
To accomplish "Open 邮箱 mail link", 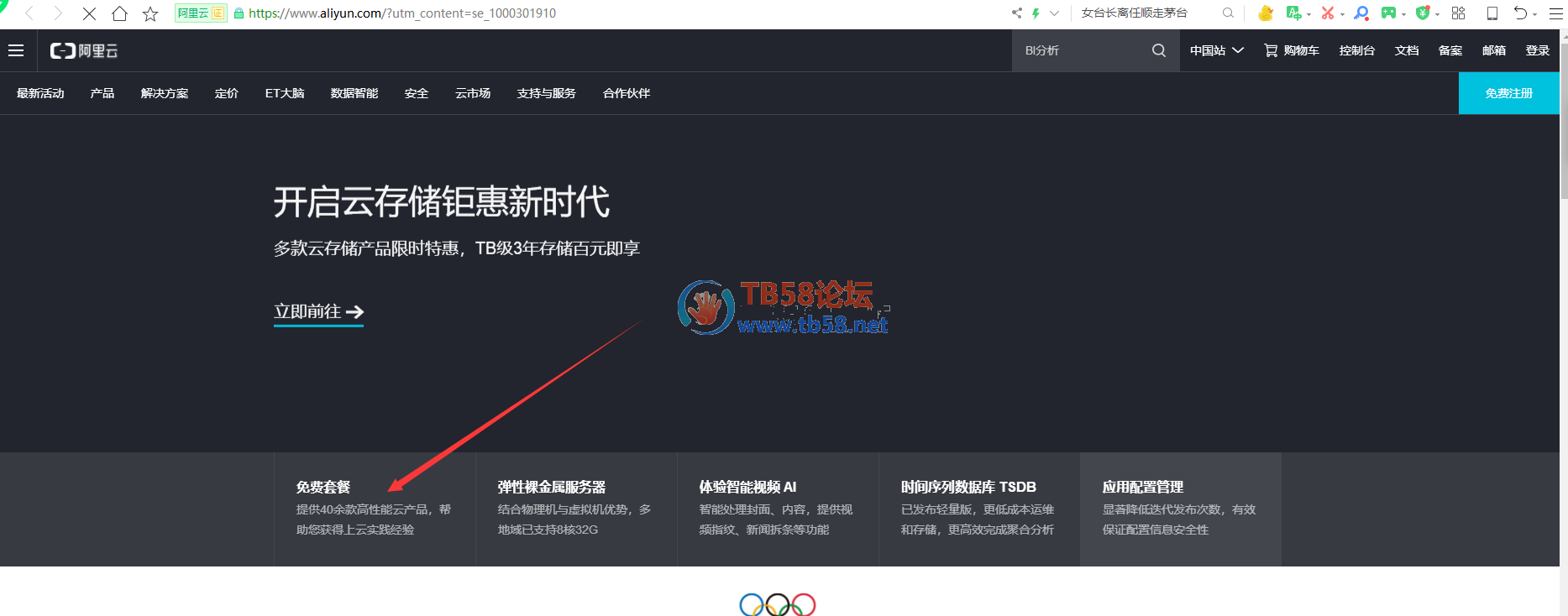I will pyautogui.click(x=1494, y=50).
